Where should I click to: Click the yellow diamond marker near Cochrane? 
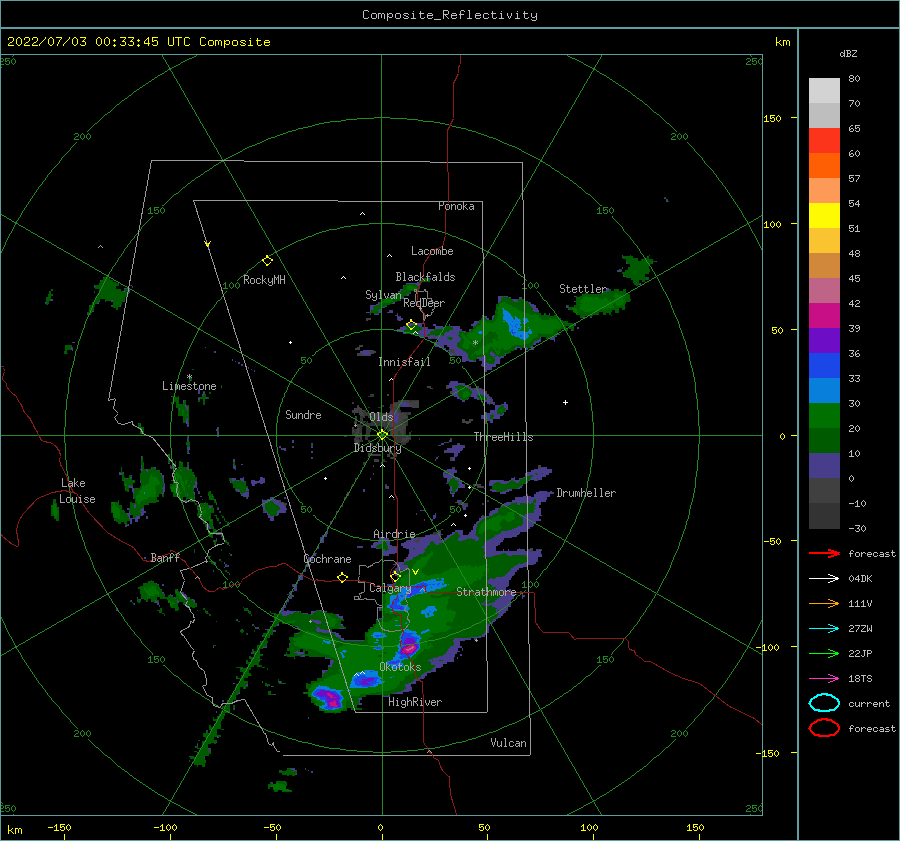(x=342, y=578)
